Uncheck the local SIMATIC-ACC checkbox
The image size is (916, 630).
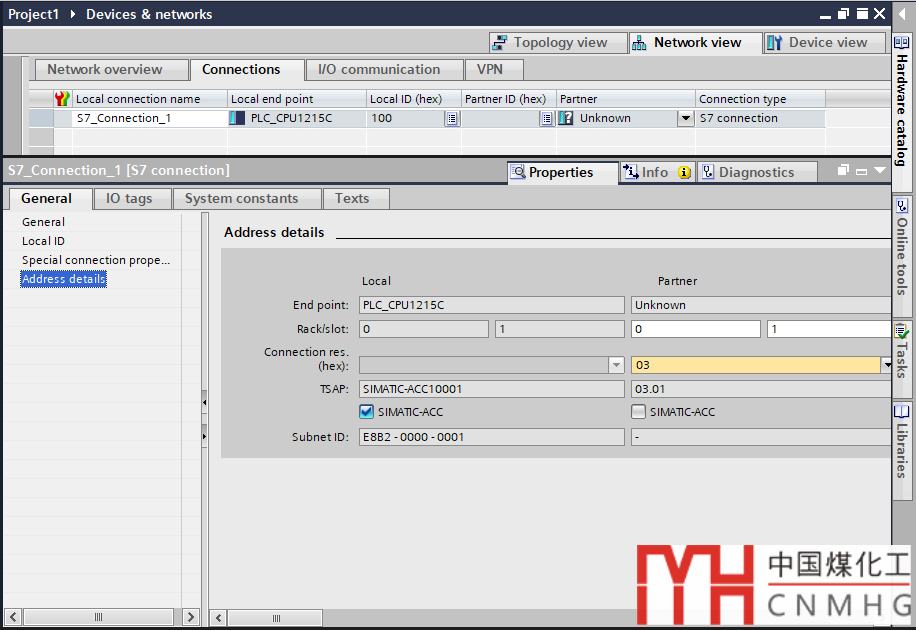366,411
